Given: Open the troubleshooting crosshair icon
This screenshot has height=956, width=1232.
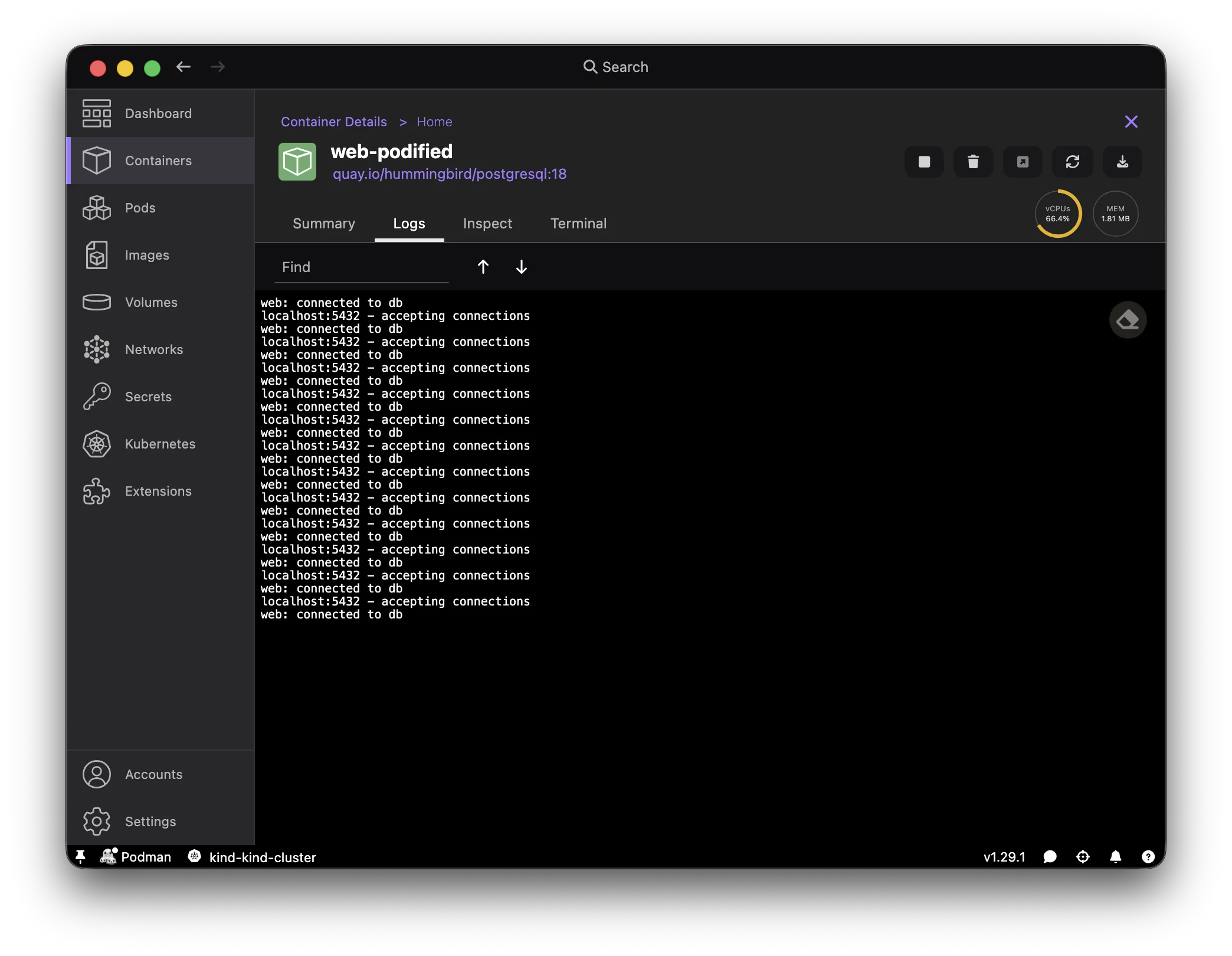Looking at the screenshot, I should coord(1083,857).
